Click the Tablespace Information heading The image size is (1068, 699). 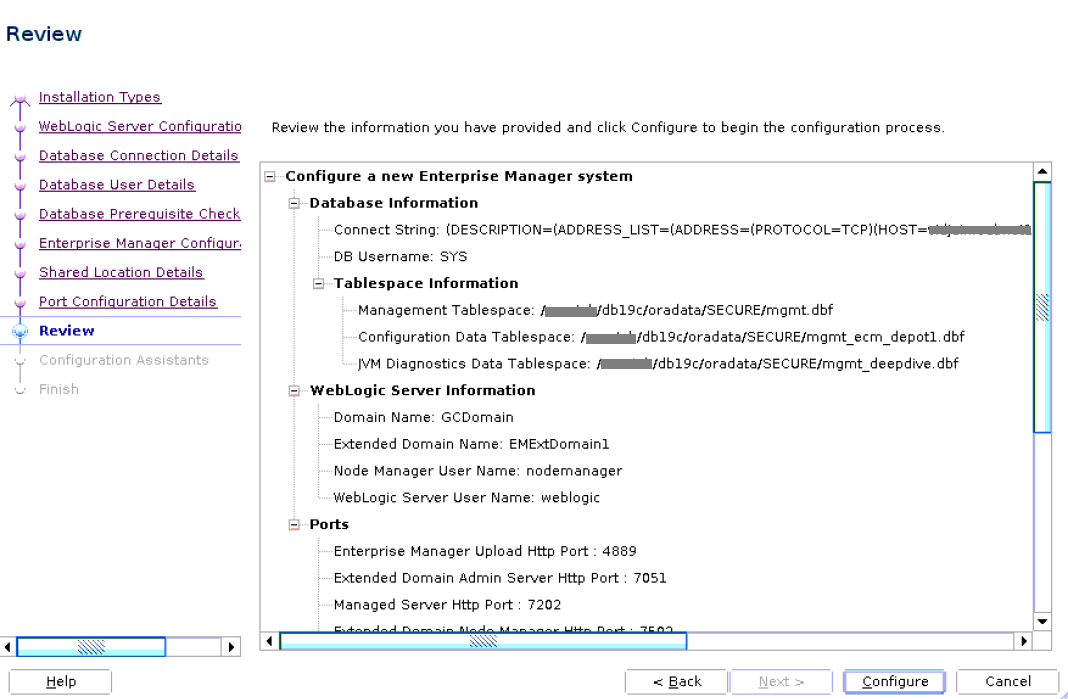pos(426,283)
